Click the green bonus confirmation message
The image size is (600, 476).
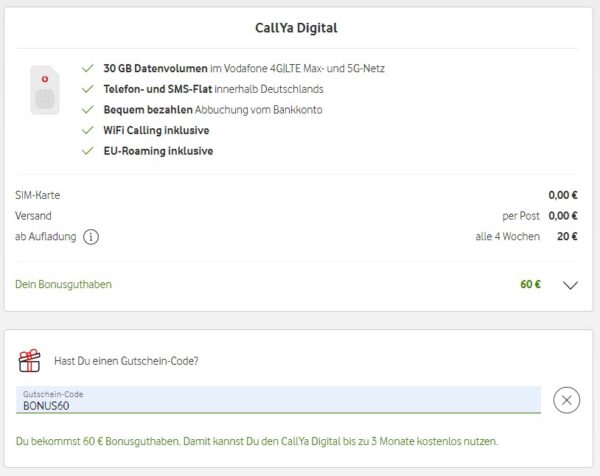coord(256,441)
